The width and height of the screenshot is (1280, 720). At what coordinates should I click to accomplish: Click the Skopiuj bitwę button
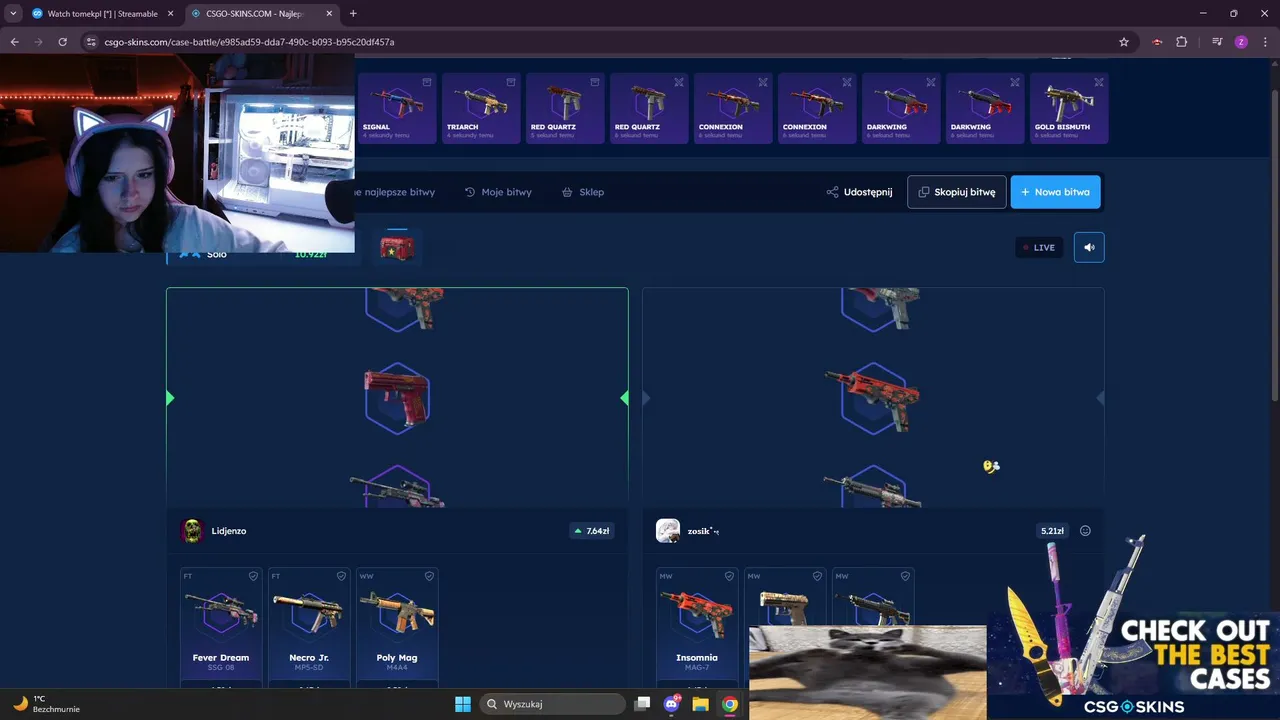957,192
